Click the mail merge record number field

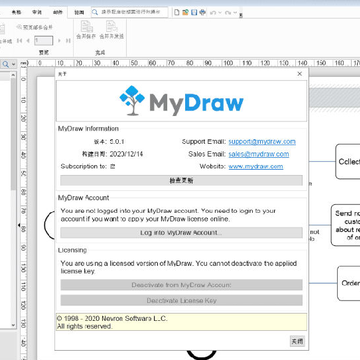[43, 41]
